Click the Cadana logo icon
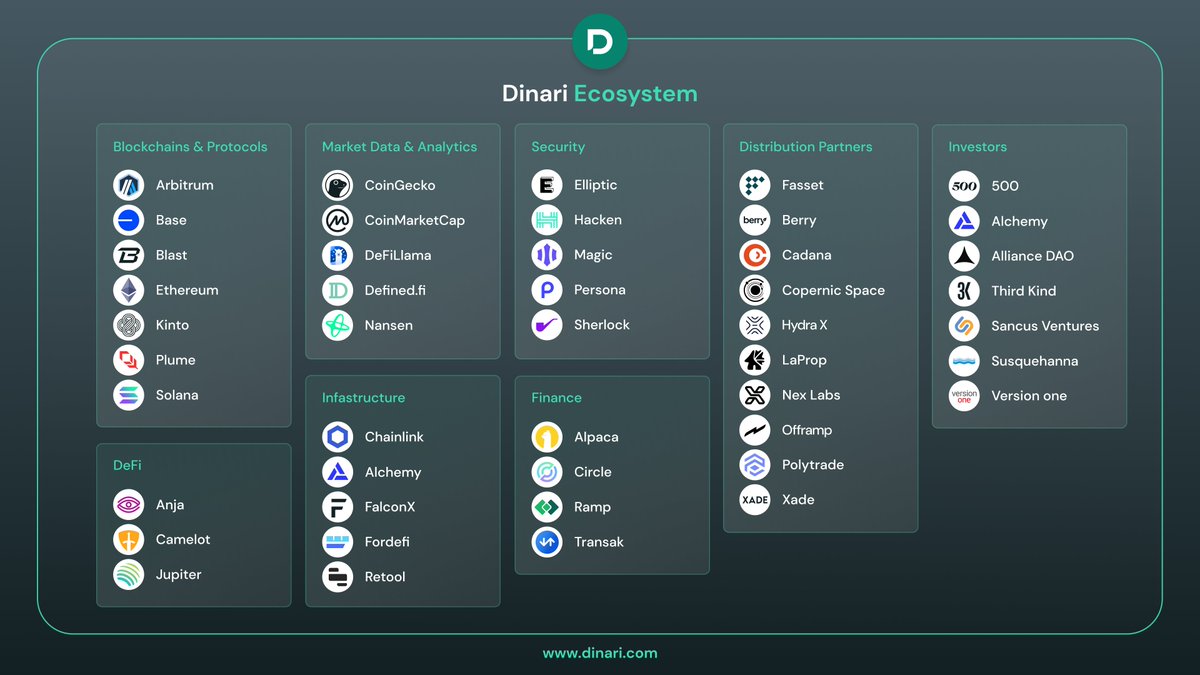 coord(755,255)
